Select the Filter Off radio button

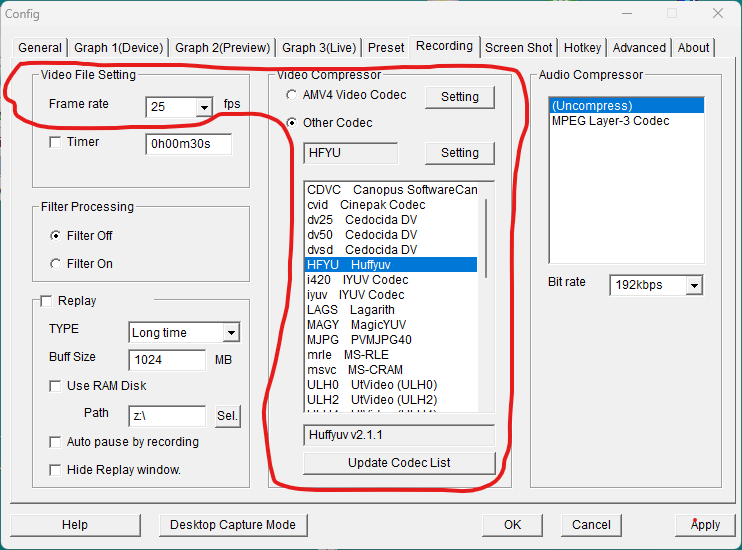point(55,236)
